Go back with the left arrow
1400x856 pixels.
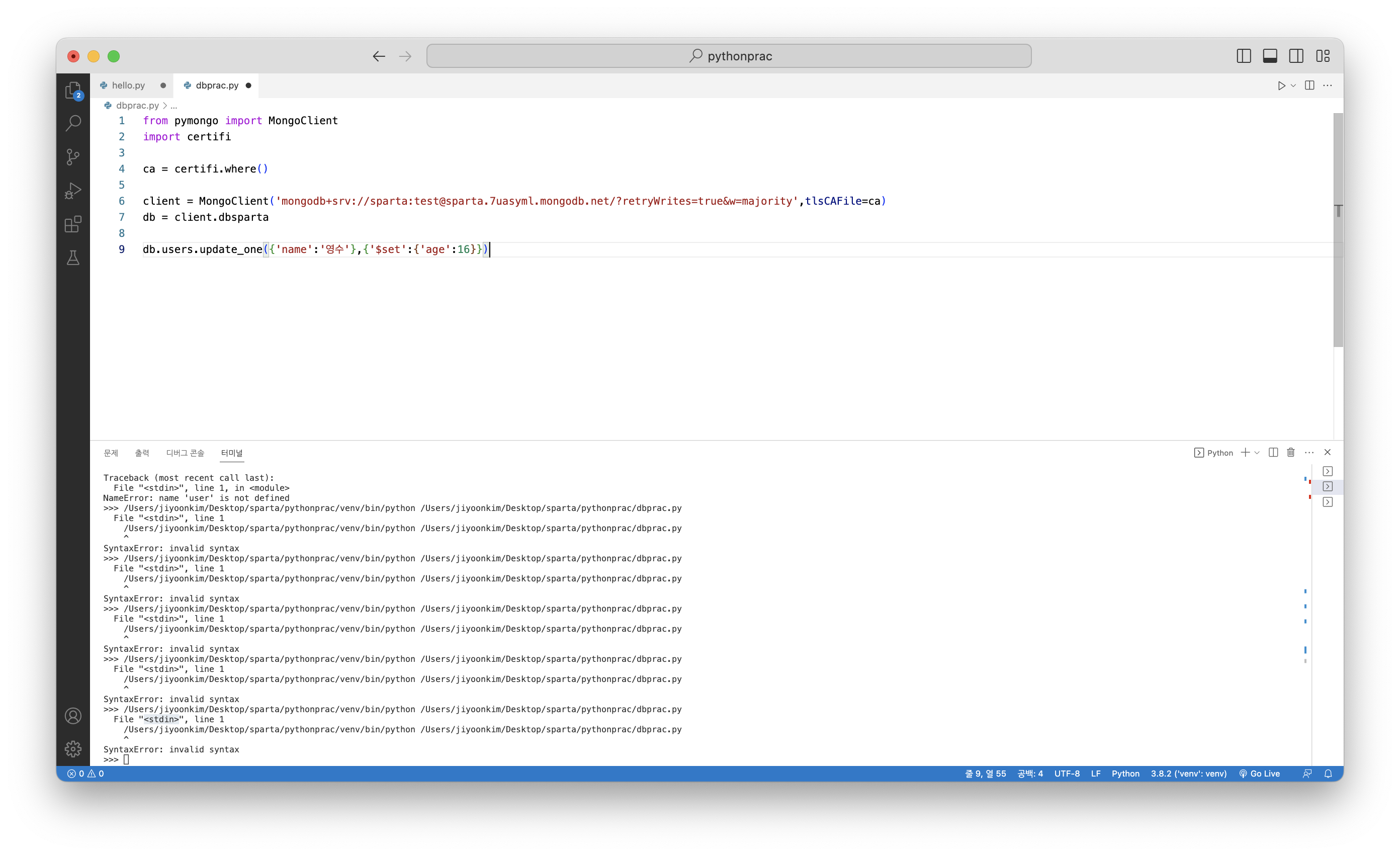378,56
